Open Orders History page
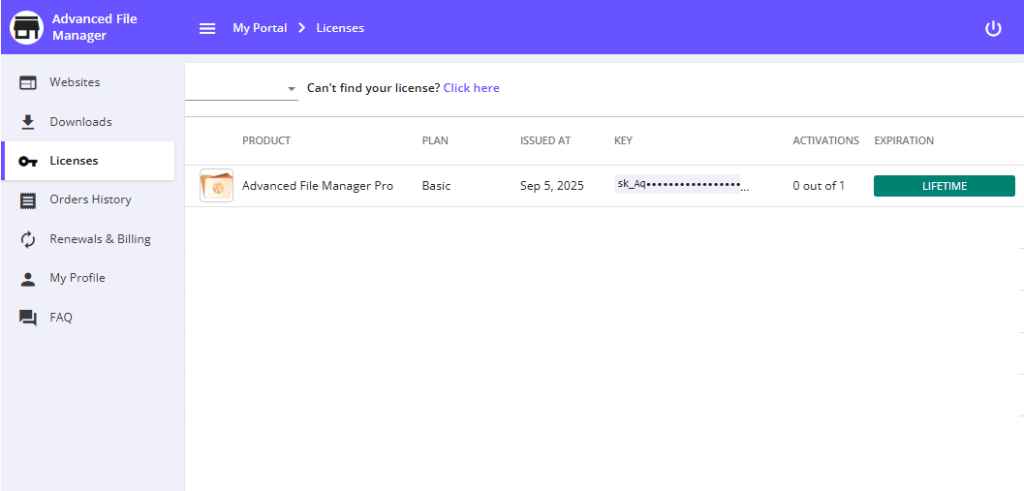Viewport: 1024px width, 491px height. coord(88,200)
